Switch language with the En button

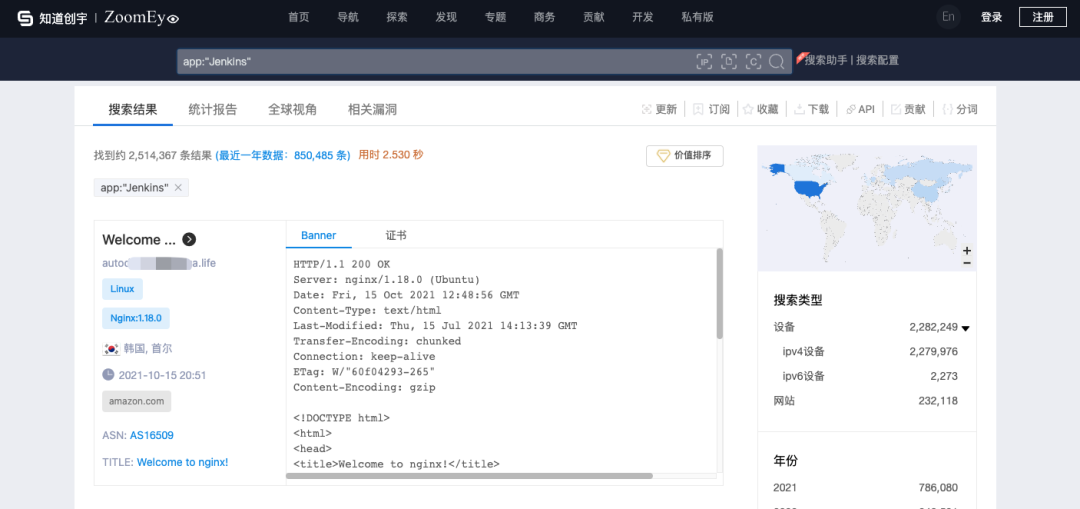point(948,17)
